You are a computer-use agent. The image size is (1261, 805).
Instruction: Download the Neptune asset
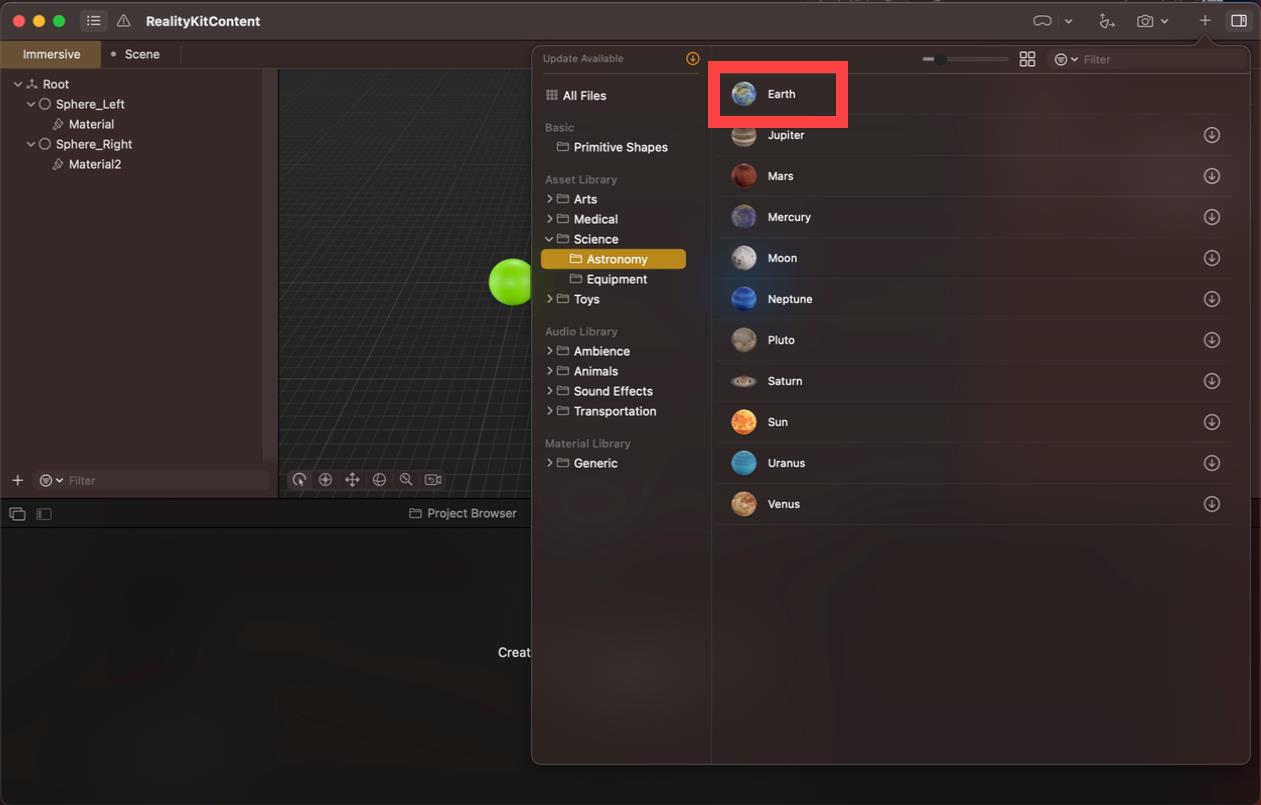[x=1212, y=299]
